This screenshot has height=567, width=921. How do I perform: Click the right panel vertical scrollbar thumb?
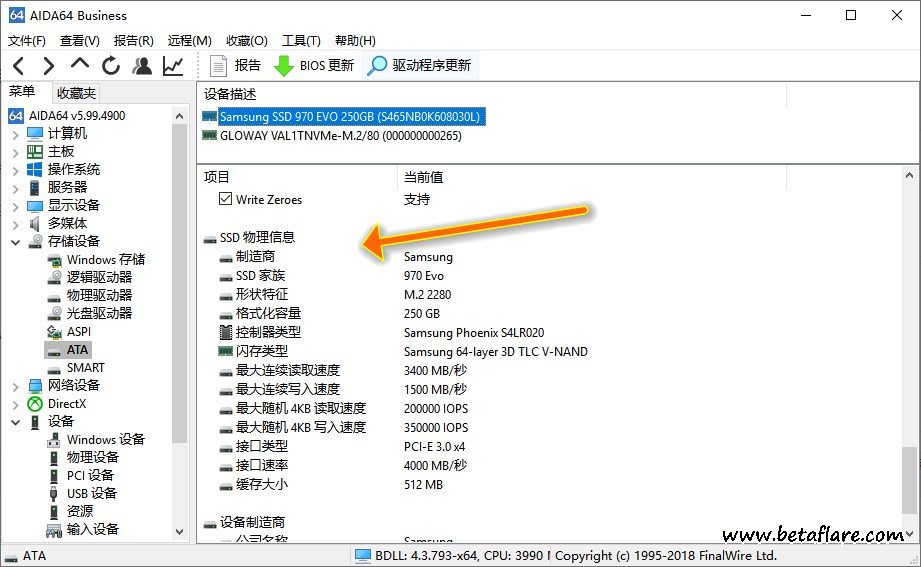coord(910,482)
